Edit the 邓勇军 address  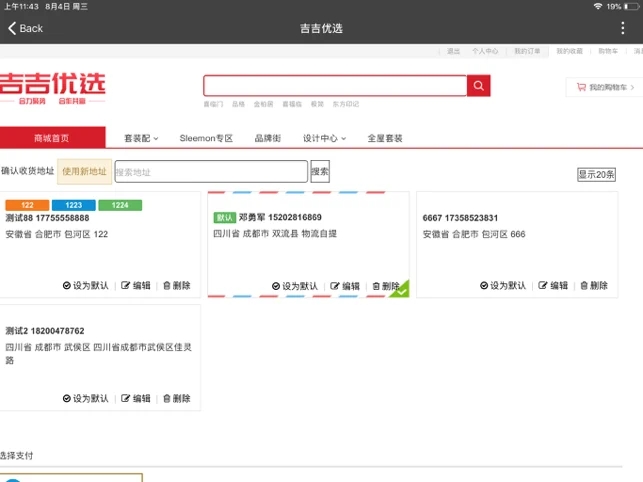click(345, 287)
